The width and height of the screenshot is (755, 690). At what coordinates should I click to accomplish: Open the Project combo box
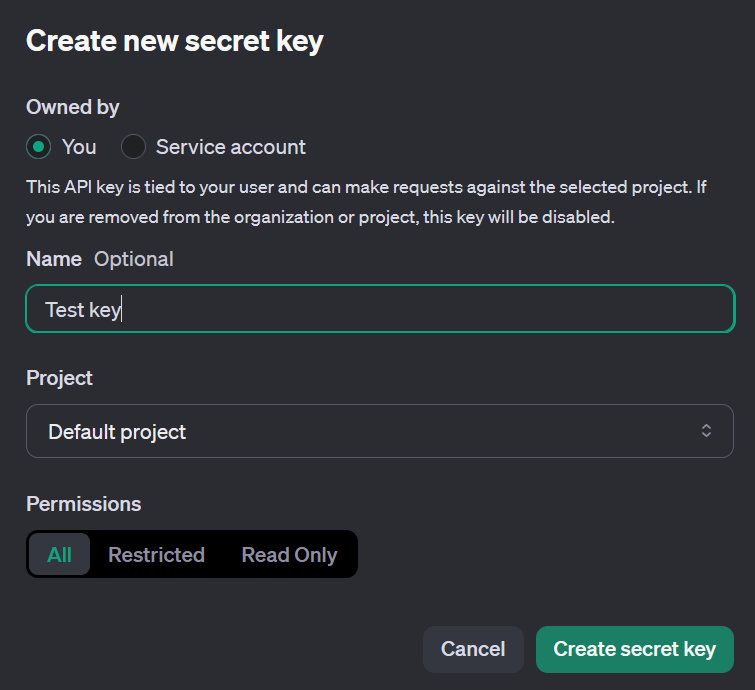coord(380,431)
